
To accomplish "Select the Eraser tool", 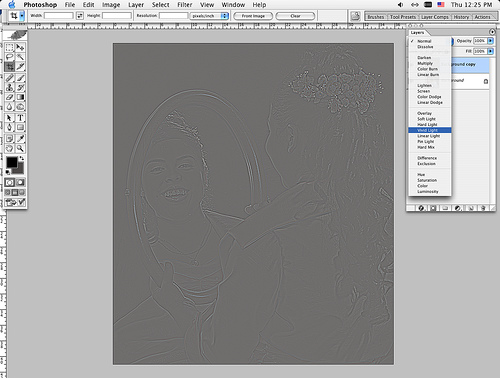I will [x=10, y=97].
